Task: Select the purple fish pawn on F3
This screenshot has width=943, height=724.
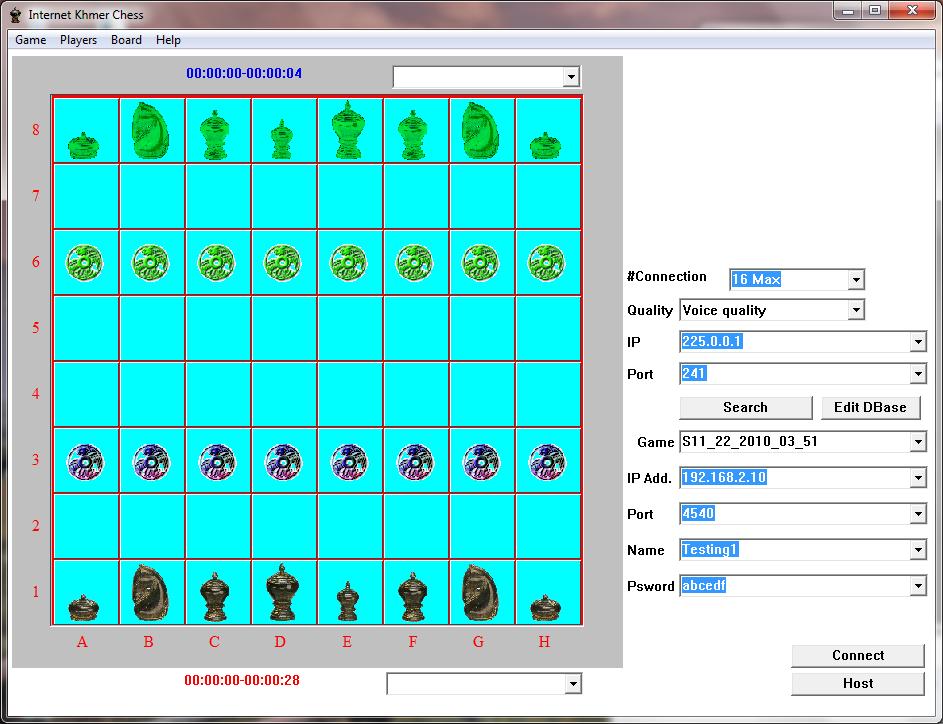Action: 414,462
